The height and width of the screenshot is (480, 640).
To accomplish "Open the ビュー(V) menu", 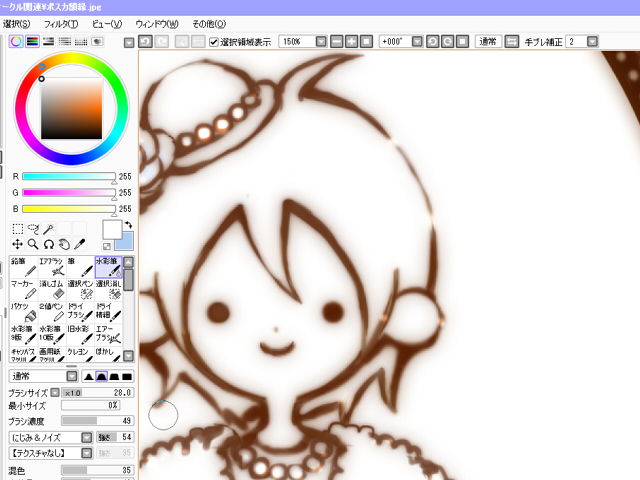I will coord(107,24).
